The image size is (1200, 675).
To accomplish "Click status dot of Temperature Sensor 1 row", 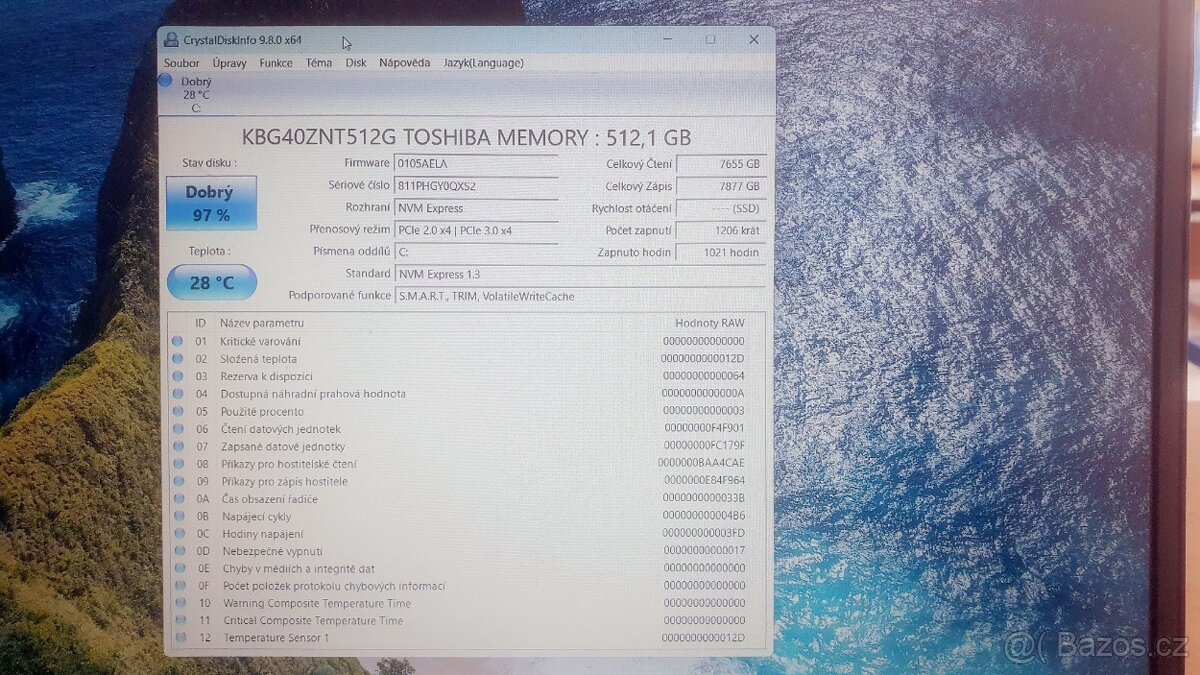I will coord(178,638).
